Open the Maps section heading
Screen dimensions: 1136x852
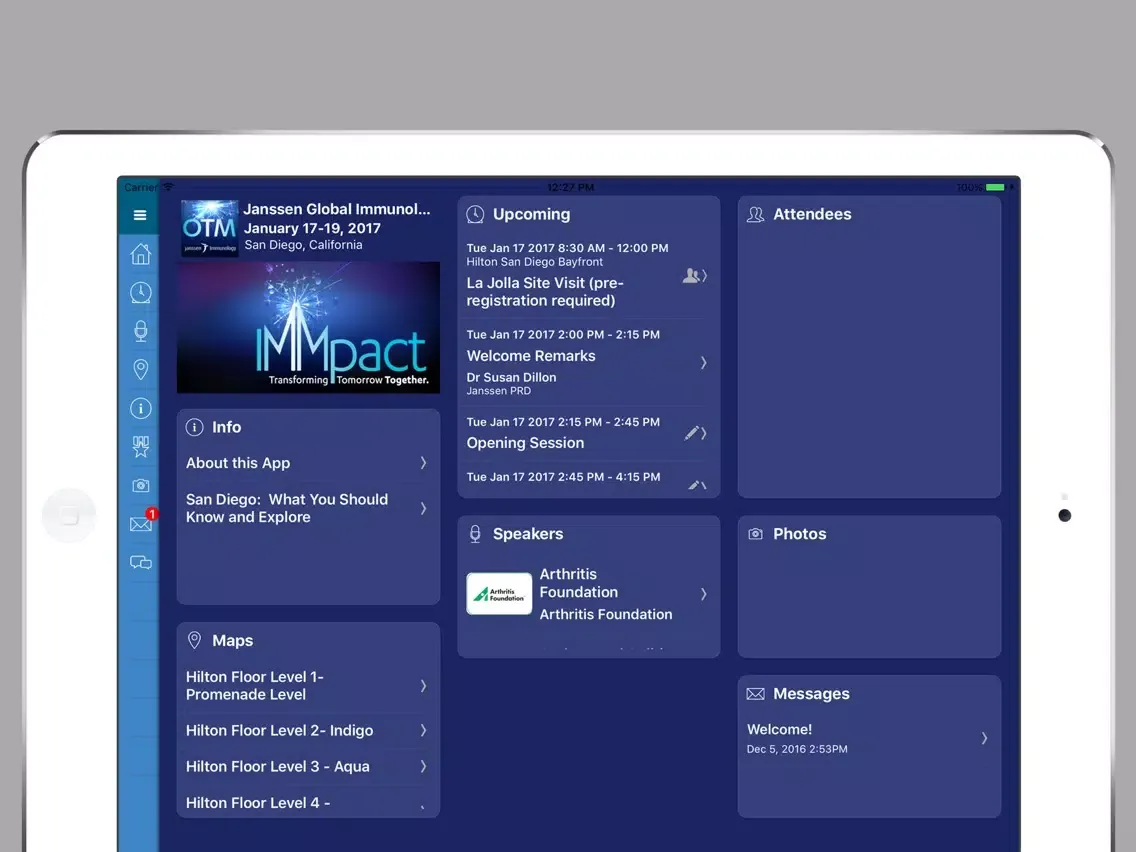pos(233,640)
